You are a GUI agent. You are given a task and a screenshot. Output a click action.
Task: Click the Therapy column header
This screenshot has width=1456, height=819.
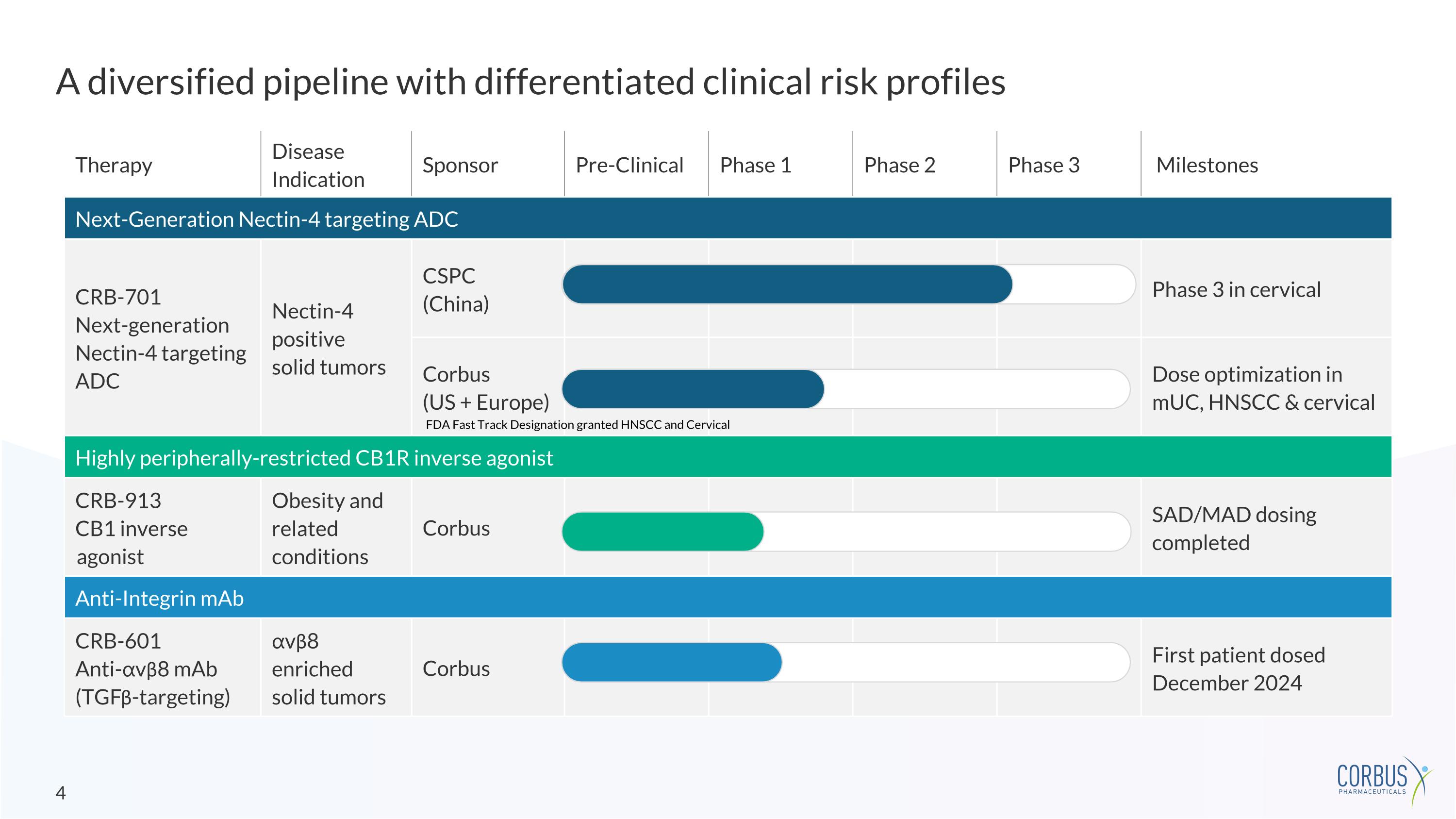114,165
